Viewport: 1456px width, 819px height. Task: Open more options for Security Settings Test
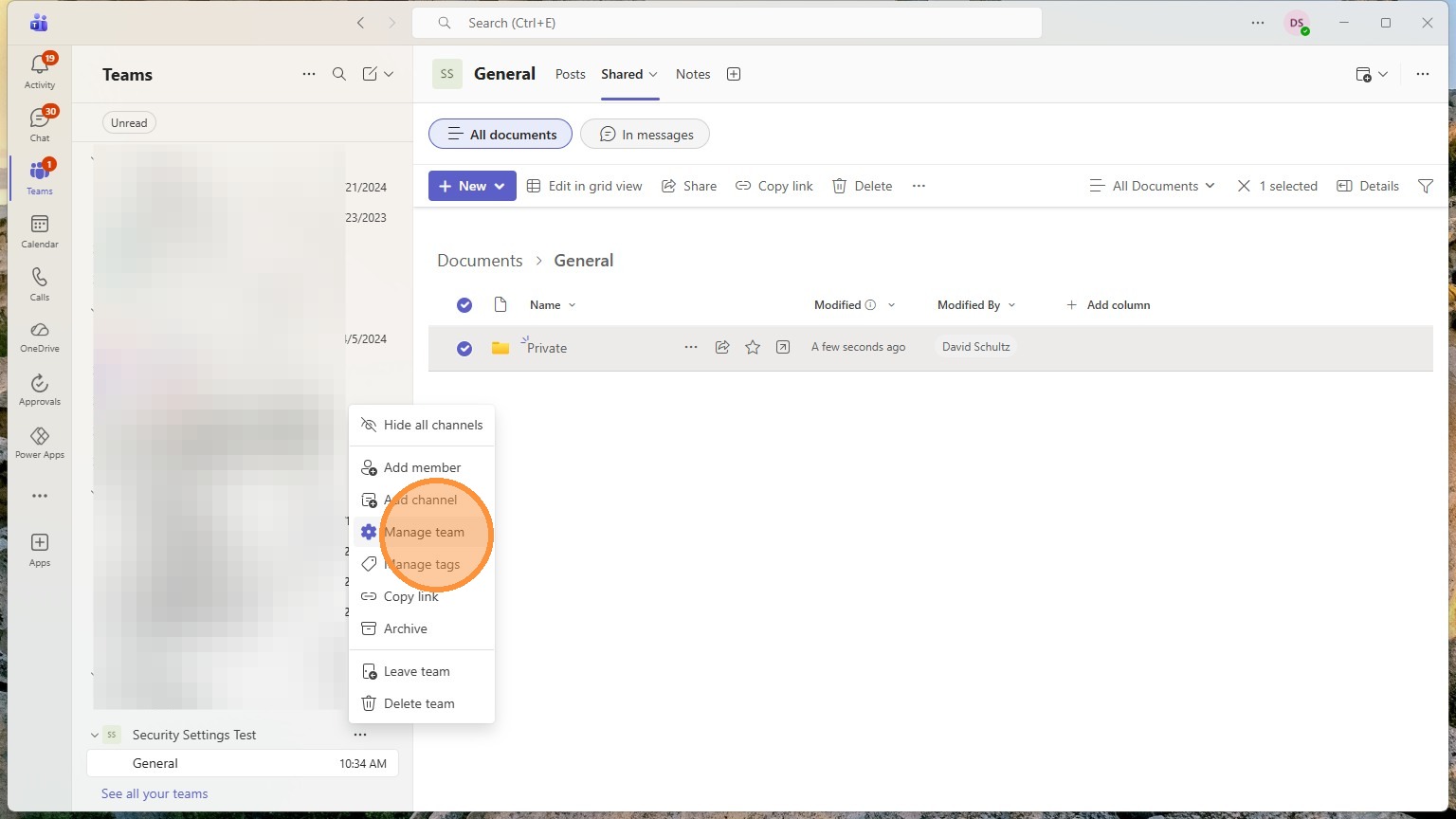[x=360, y=735]
